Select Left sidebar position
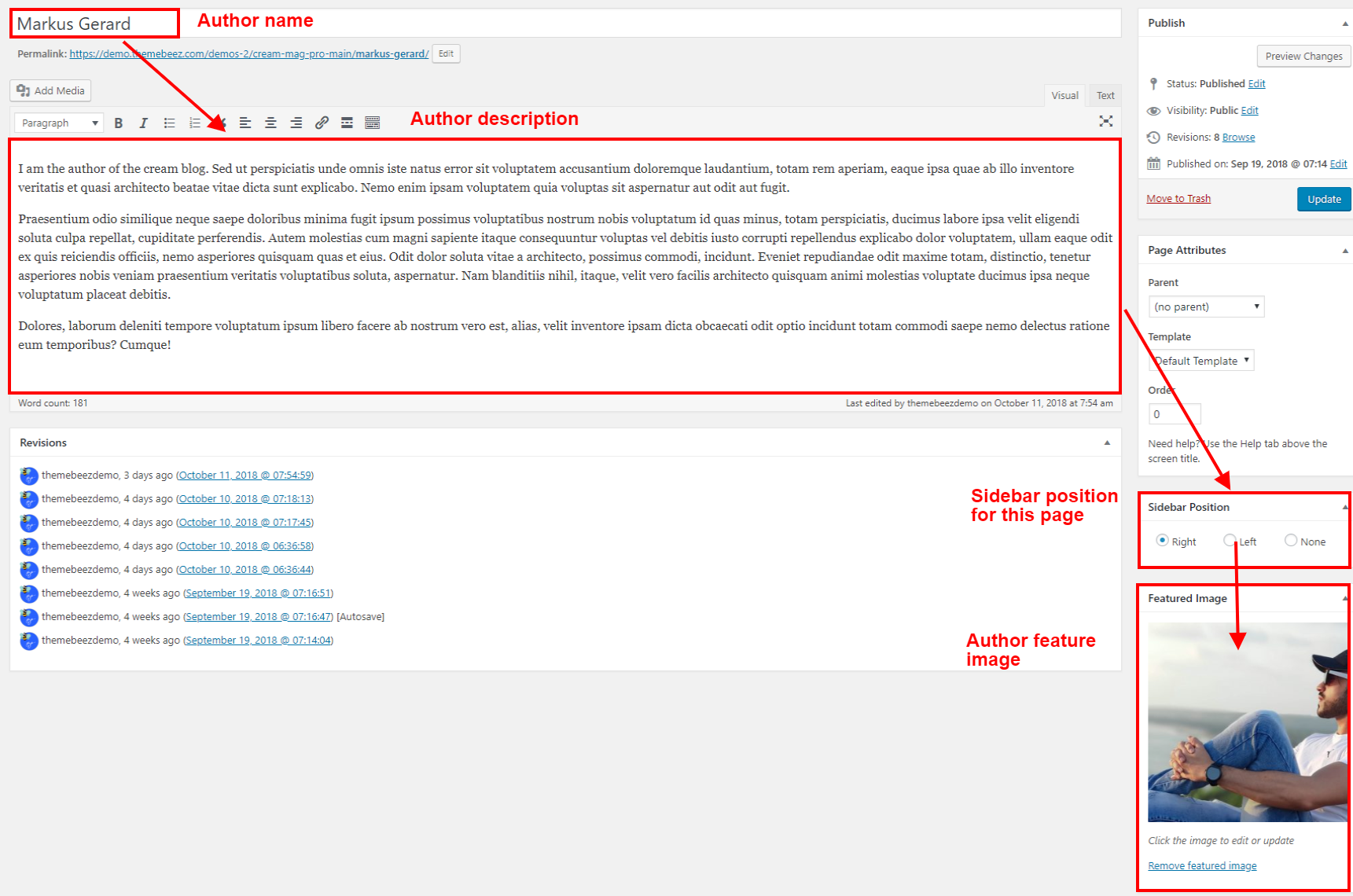 pyautogui.click(x=1230, y=540)
